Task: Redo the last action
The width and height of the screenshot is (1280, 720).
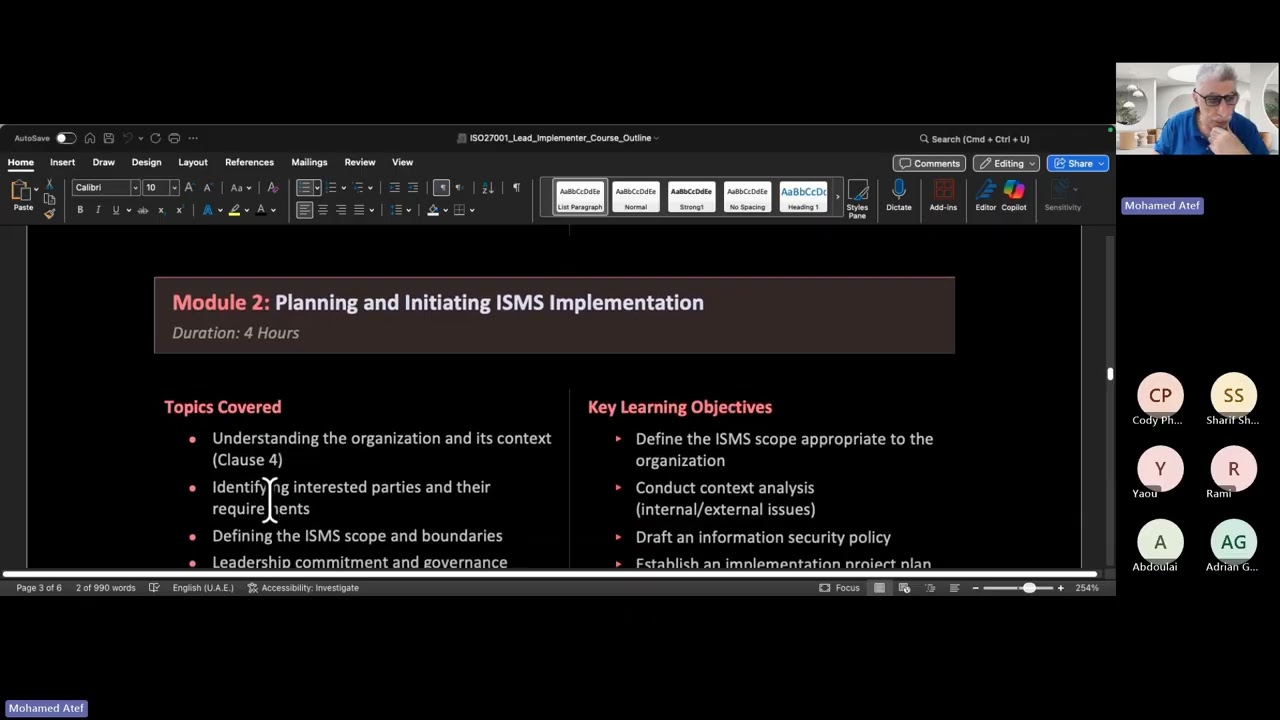Action: click(155, 138)
